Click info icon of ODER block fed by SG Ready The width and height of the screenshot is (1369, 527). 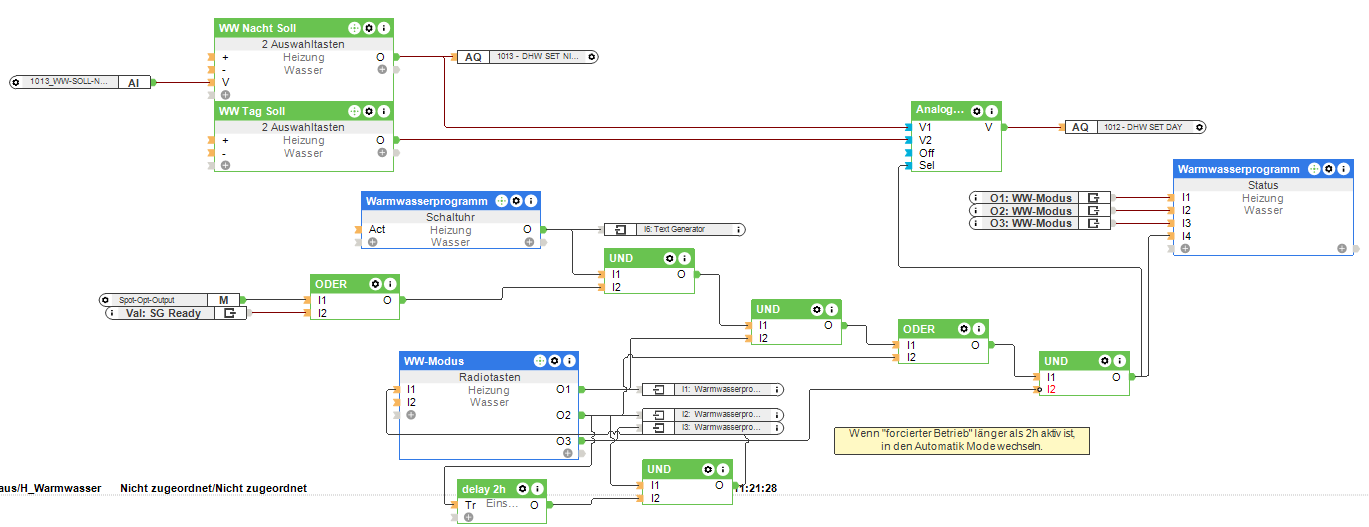389,284
